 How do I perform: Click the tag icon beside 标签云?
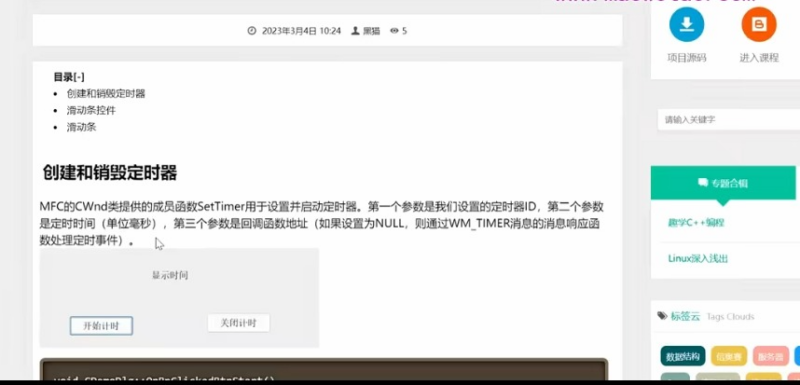coord(662,316)
